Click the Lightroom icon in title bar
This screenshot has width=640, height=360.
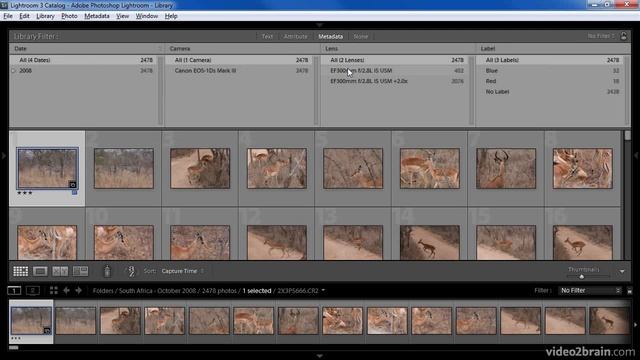pos(4,5)
